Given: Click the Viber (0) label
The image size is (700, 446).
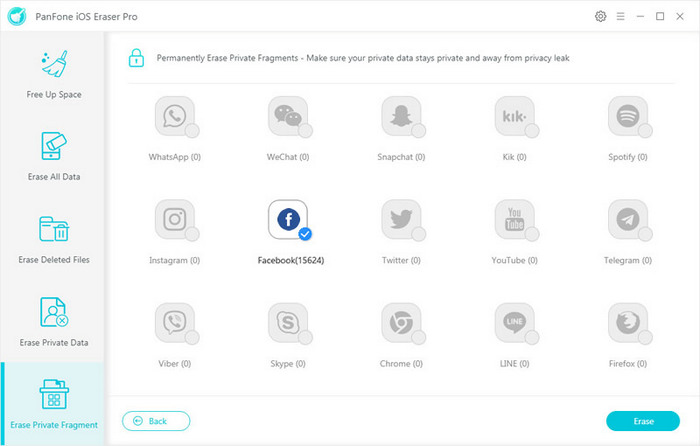Looking at the screenshot, I should click(x=175, y=364).
